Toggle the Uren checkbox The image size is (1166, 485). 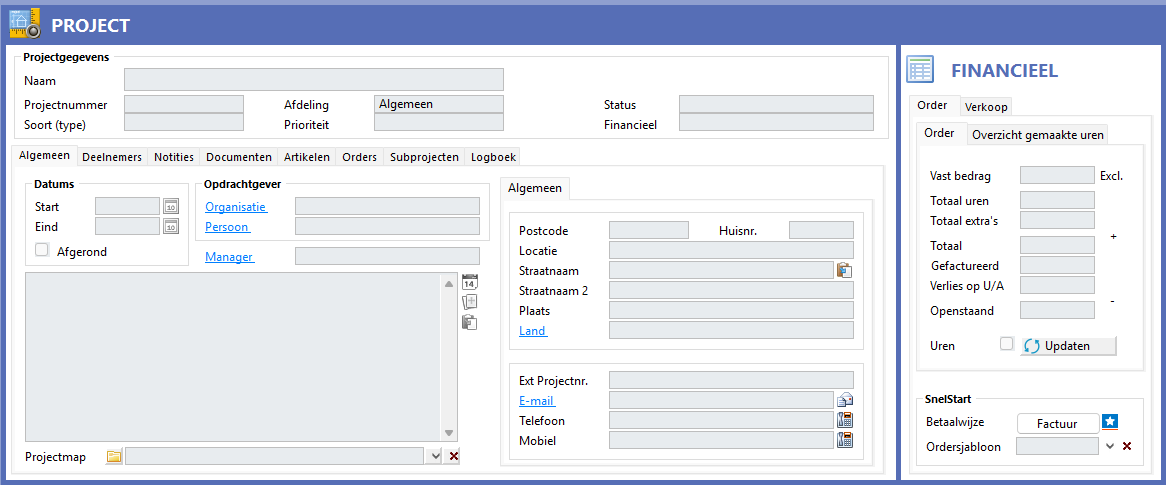[1007, 344]
